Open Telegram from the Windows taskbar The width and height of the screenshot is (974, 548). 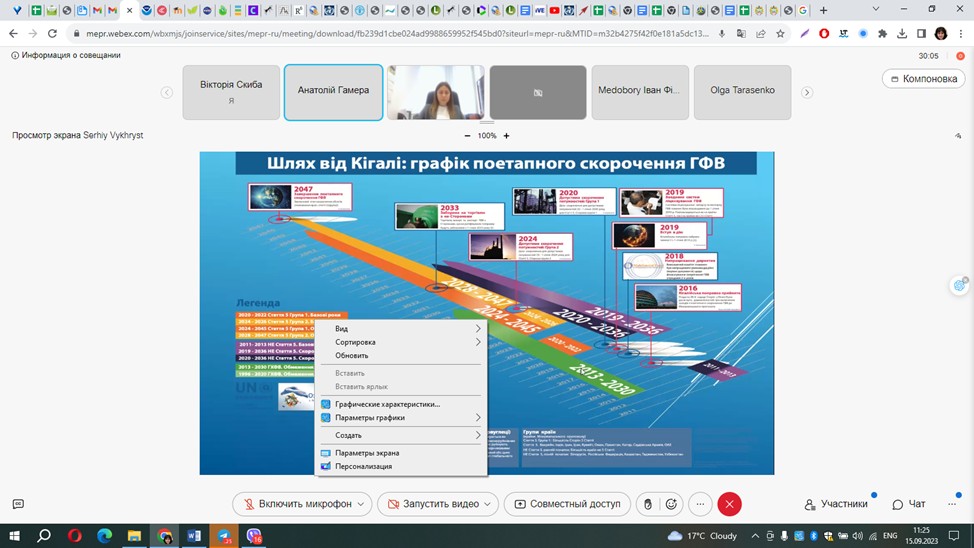[224, 536]
